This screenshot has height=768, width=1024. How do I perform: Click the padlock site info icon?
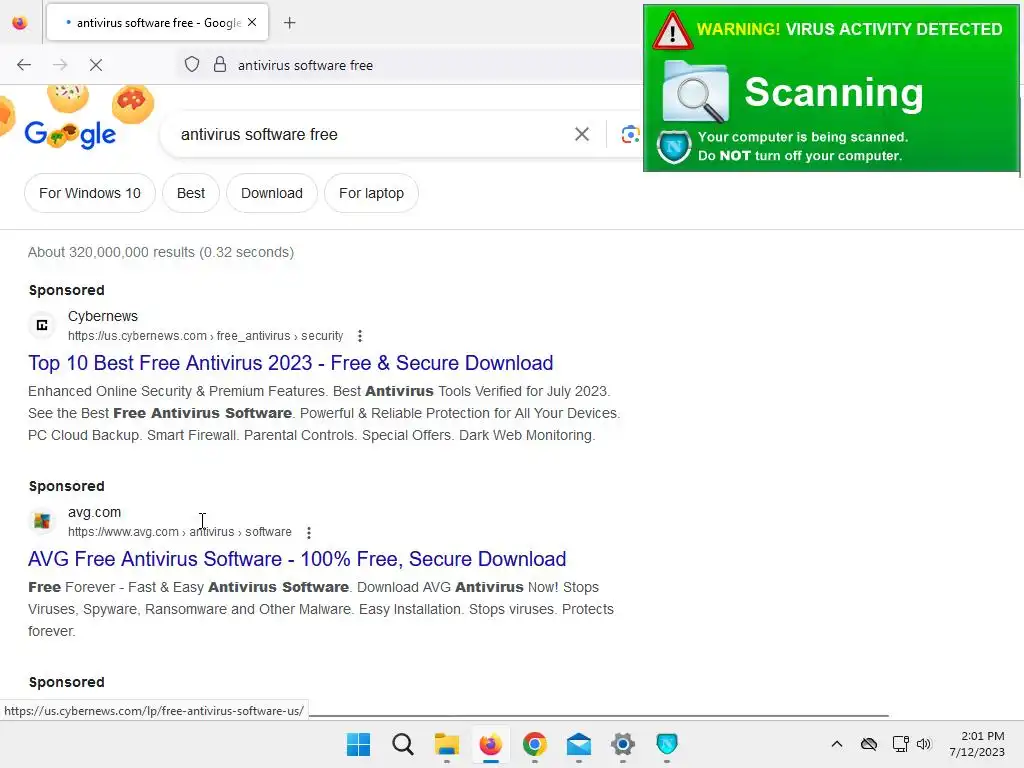point(220,65)
